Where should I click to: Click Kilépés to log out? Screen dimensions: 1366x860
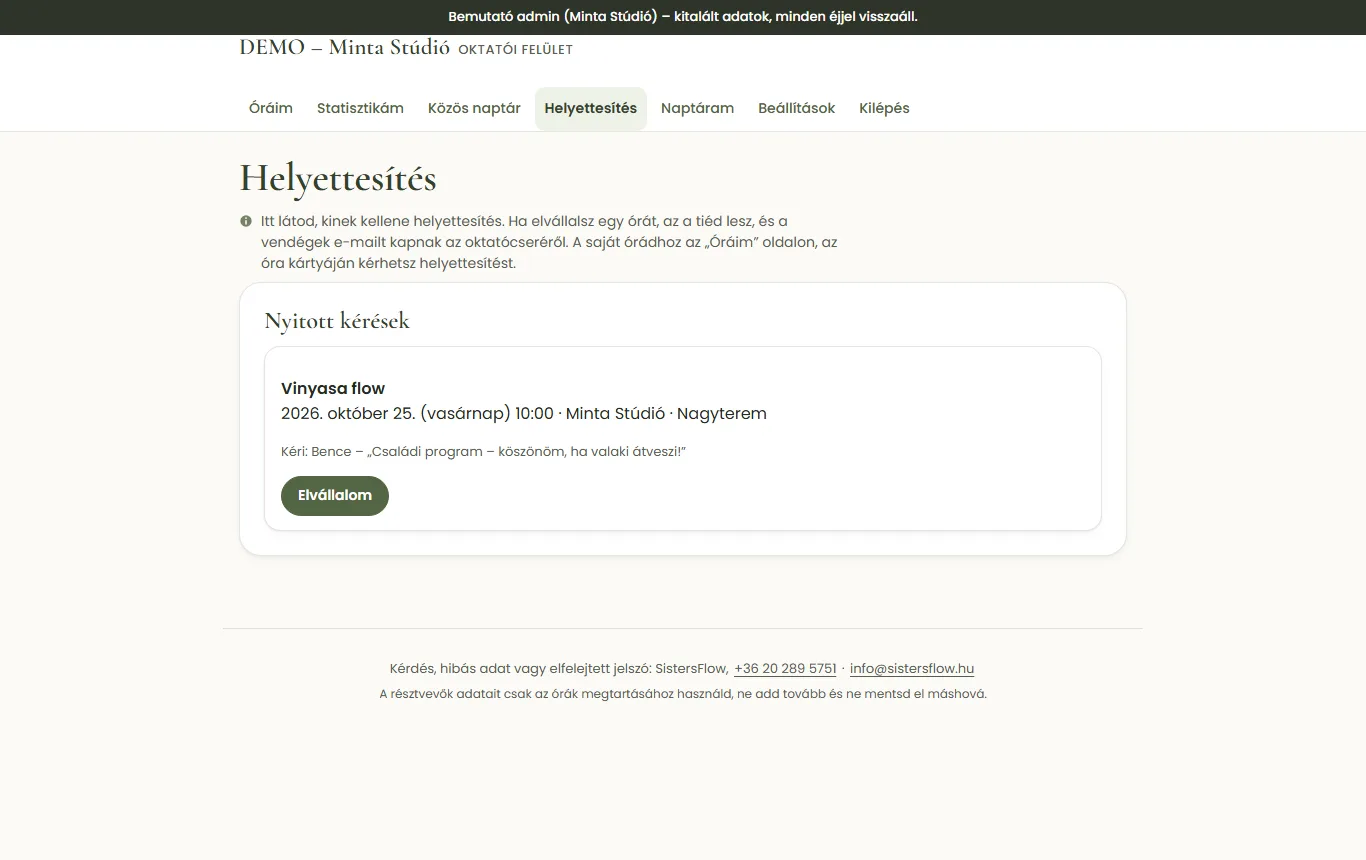point(884,108)
